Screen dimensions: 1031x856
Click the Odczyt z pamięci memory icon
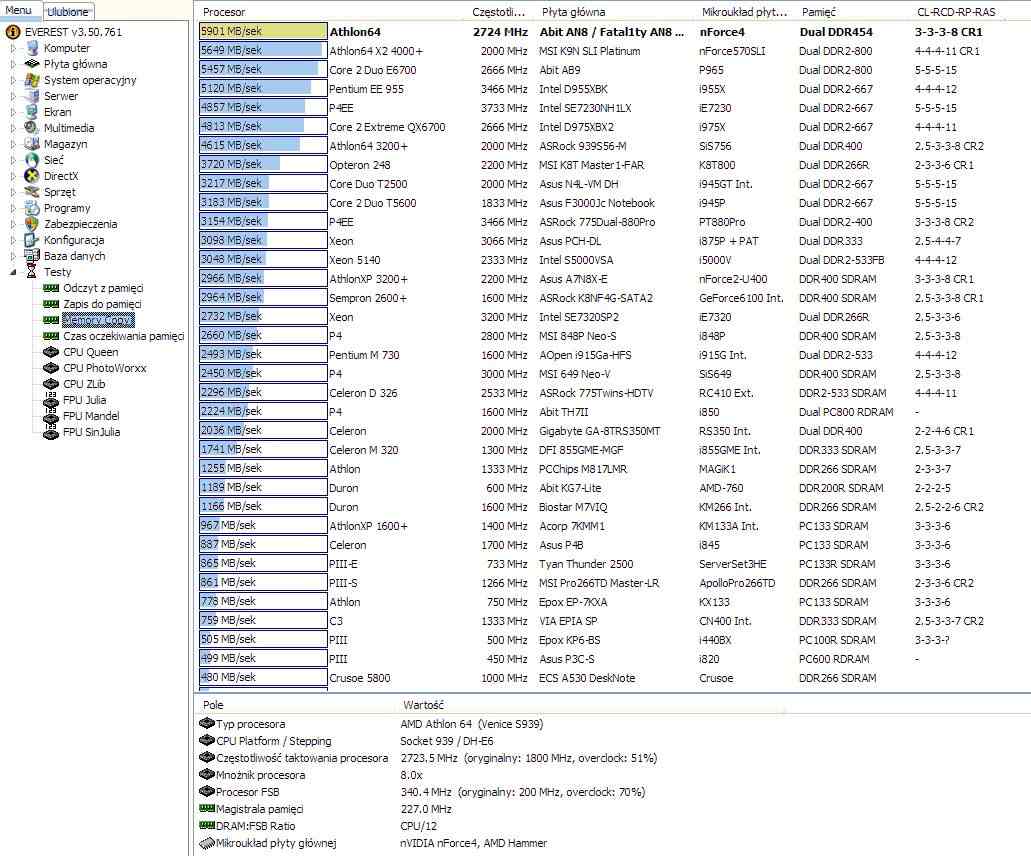coord(51,288)
